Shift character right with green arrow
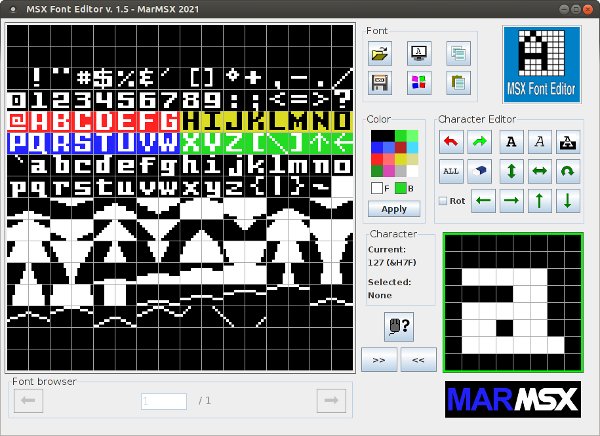This screenshot has height=436, width=600. (511, 201)
